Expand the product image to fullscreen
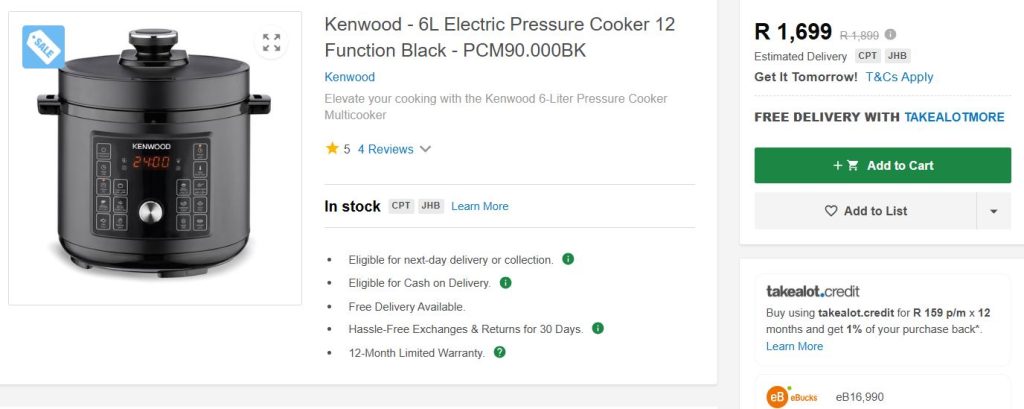Screen dimensions: 1024x409 (x=271, y=42)
